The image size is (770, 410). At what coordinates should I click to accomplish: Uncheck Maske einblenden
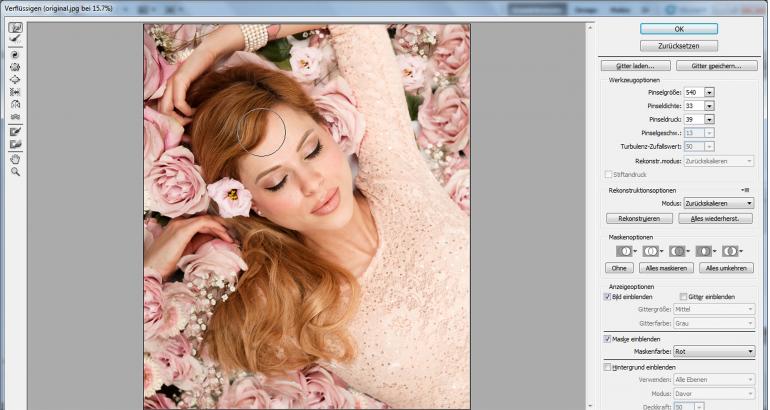tap(607, 339)
